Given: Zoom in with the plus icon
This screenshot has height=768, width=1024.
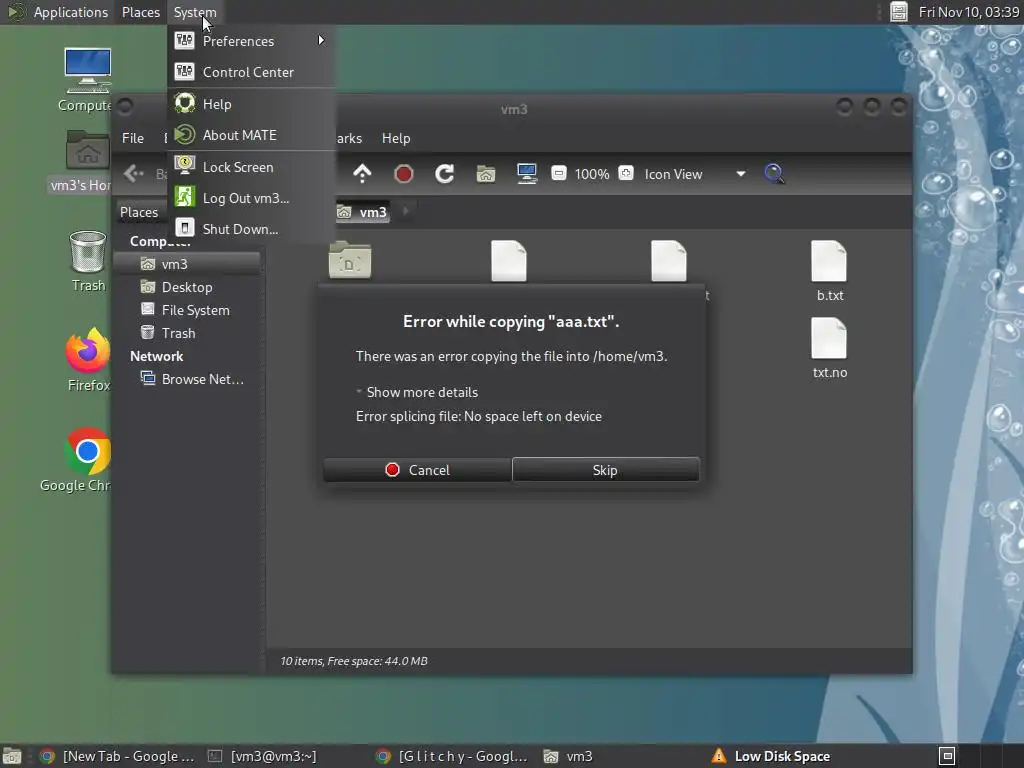Looking at the screenshot, I should tap(626, 174).
